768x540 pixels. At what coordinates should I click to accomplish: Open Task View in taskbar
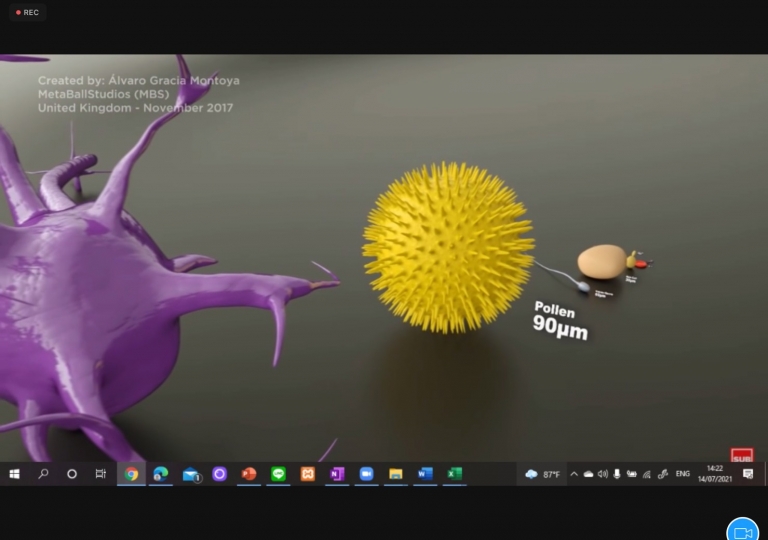click(x=101, y=474)
